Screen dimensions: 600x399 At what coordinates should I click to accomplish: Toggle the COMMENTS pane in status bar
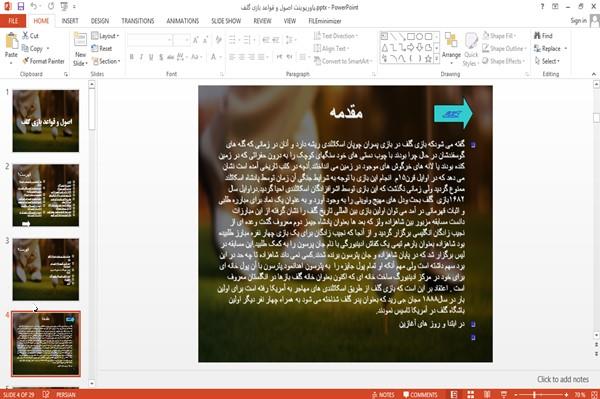coord(420,394)
